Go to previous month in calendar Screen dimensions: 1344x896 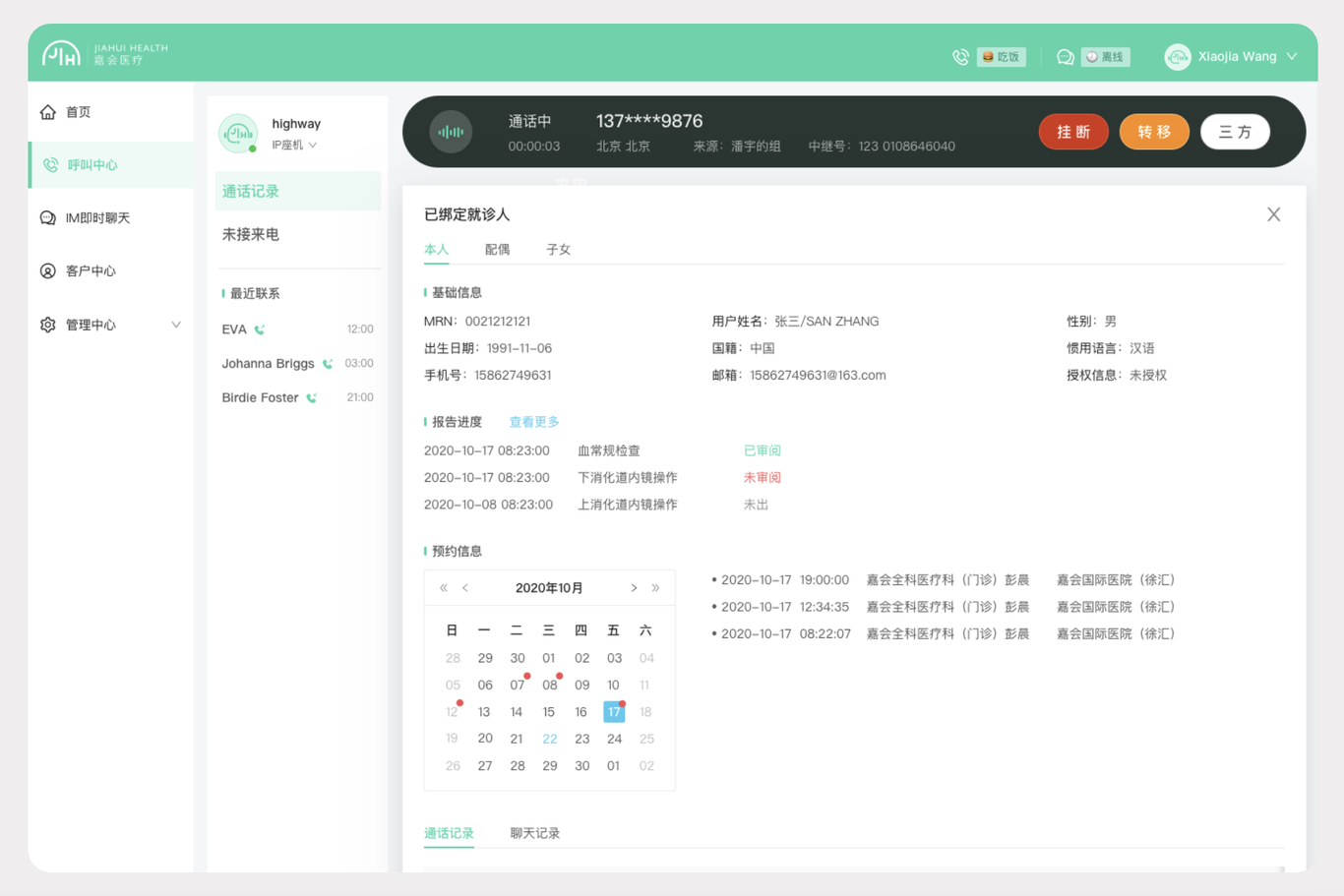465,588
